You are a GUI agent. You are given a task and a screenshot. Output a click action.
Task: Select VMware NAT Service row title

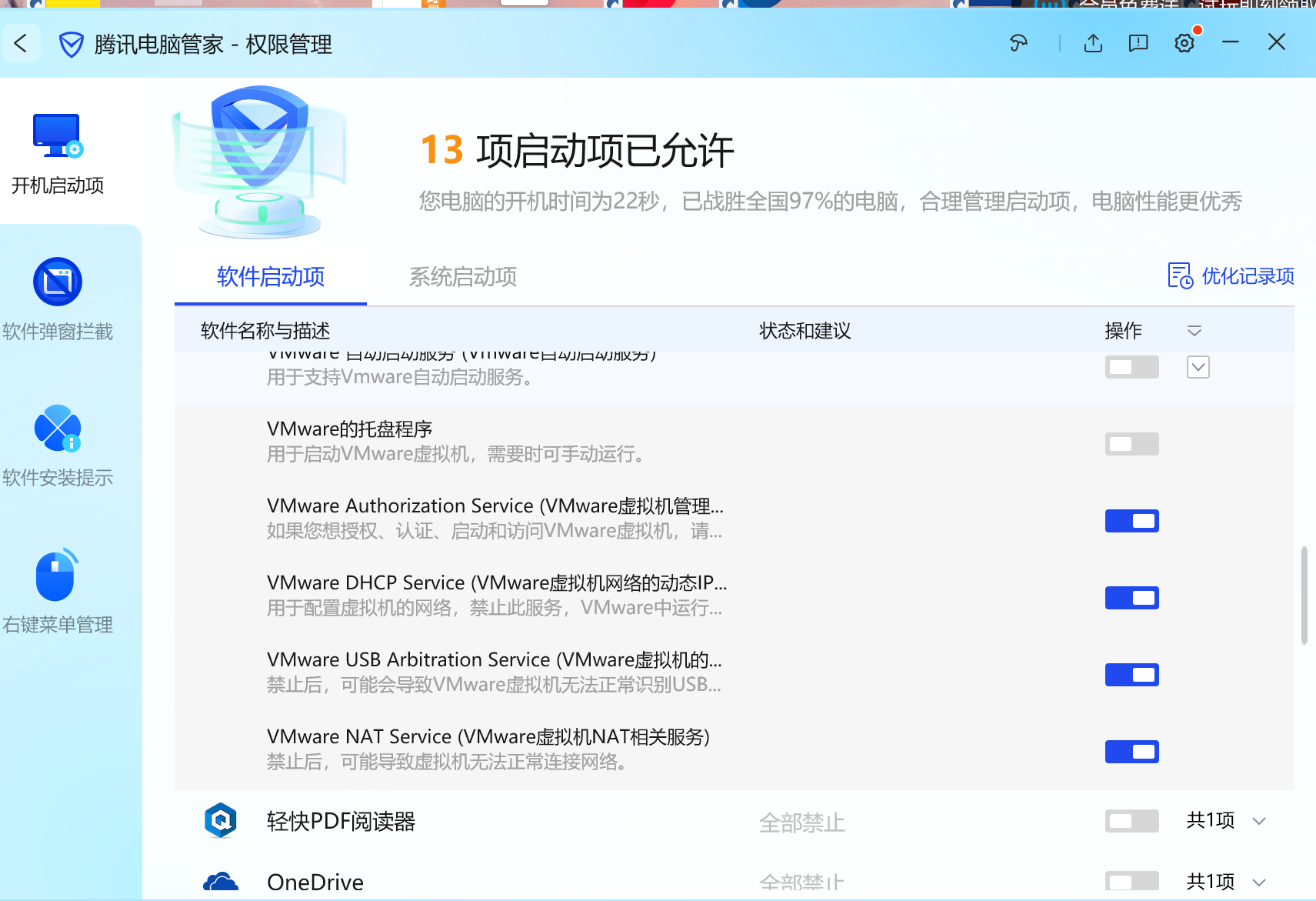(488, 736)
